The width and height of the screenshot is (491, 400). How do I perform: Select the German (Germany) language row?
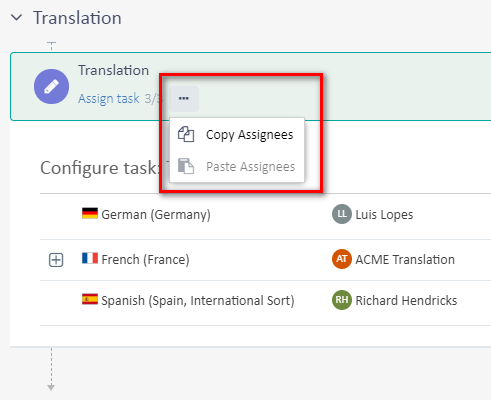pos(265,216)
